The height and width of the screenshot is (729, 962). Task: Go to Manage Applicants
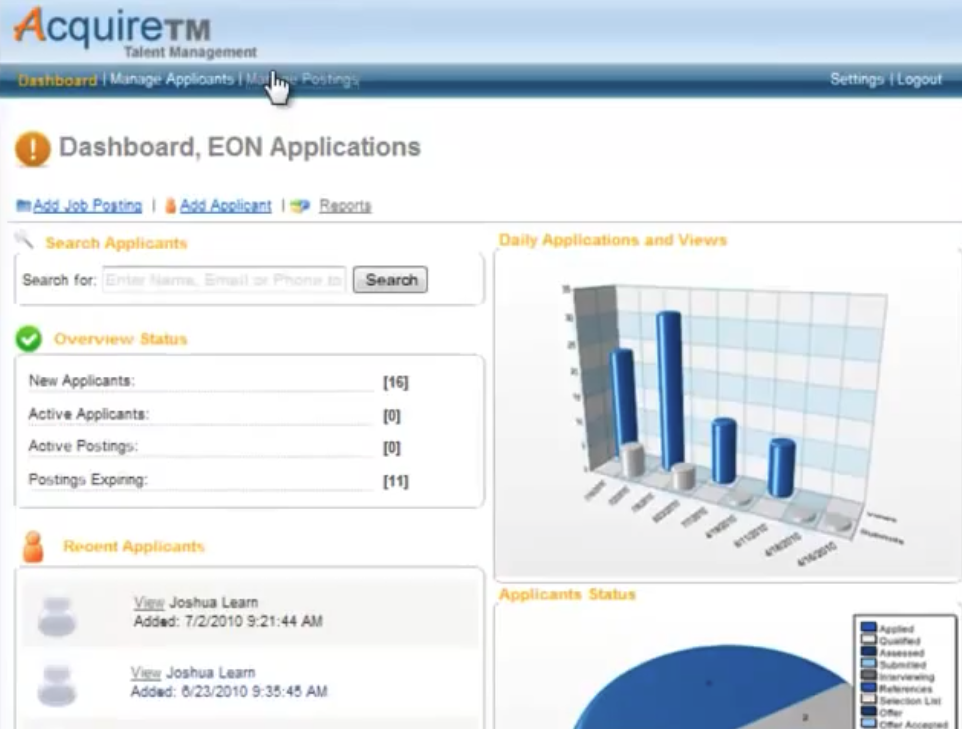click(172, 79)
